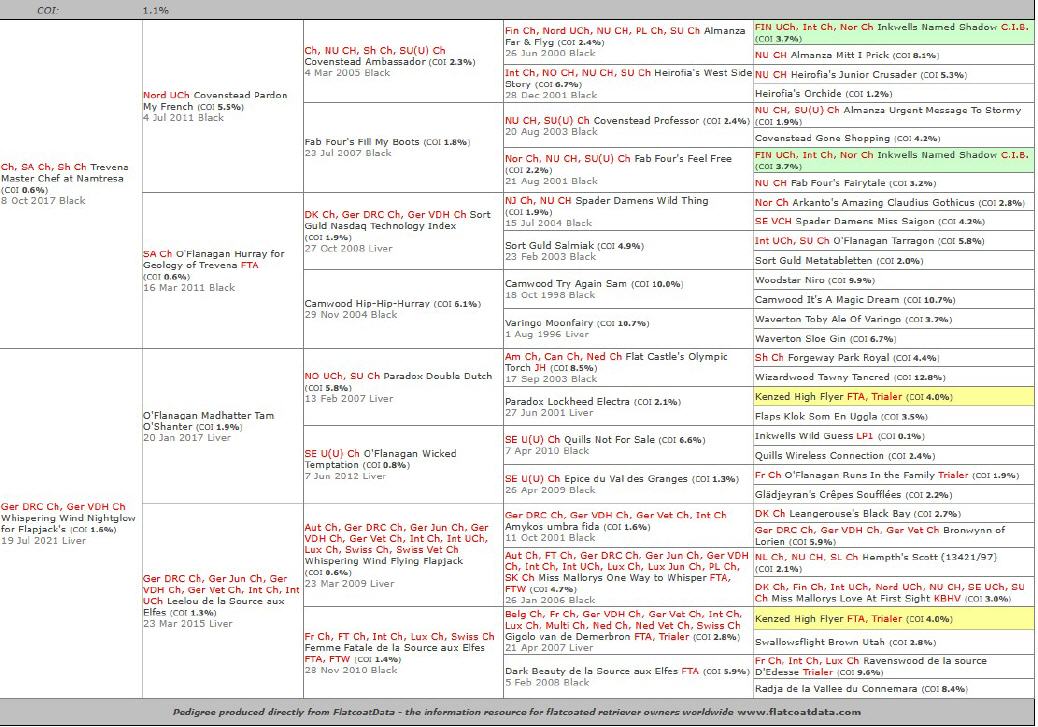The height and width of the screenshot is (727, 1038).
Task: Select O'Flanagan Hurray for Geology of Trevena
Action: click(x=213, y=259)
